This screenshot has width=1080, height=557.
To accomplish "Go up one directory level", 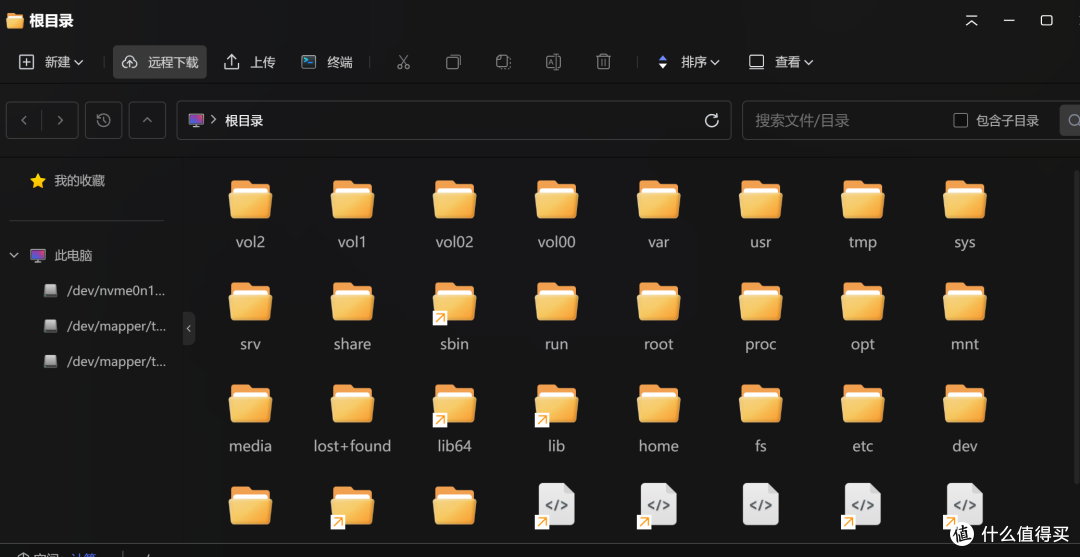I will 147,120.
